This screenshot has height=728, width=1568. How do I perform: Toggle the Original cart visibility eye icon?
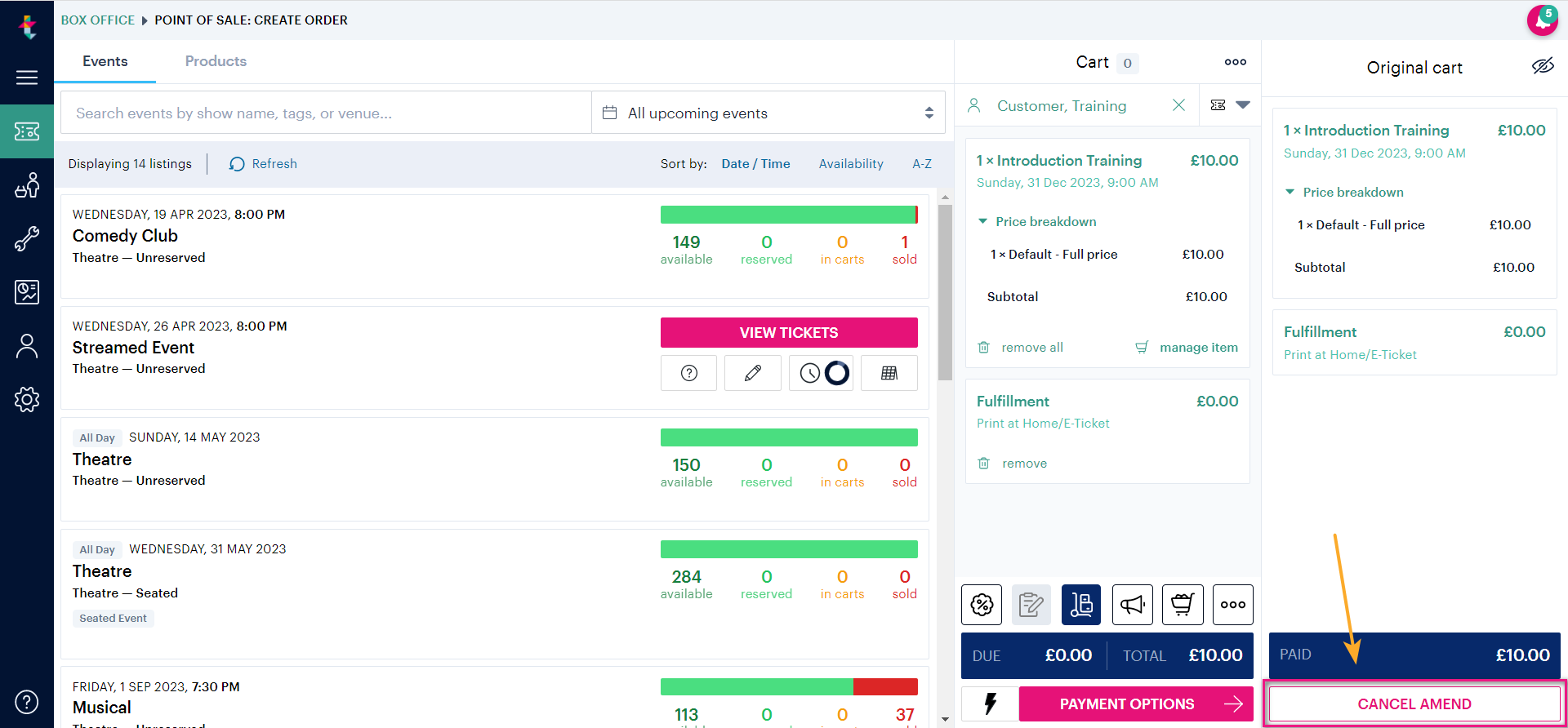click(1543, 66)
